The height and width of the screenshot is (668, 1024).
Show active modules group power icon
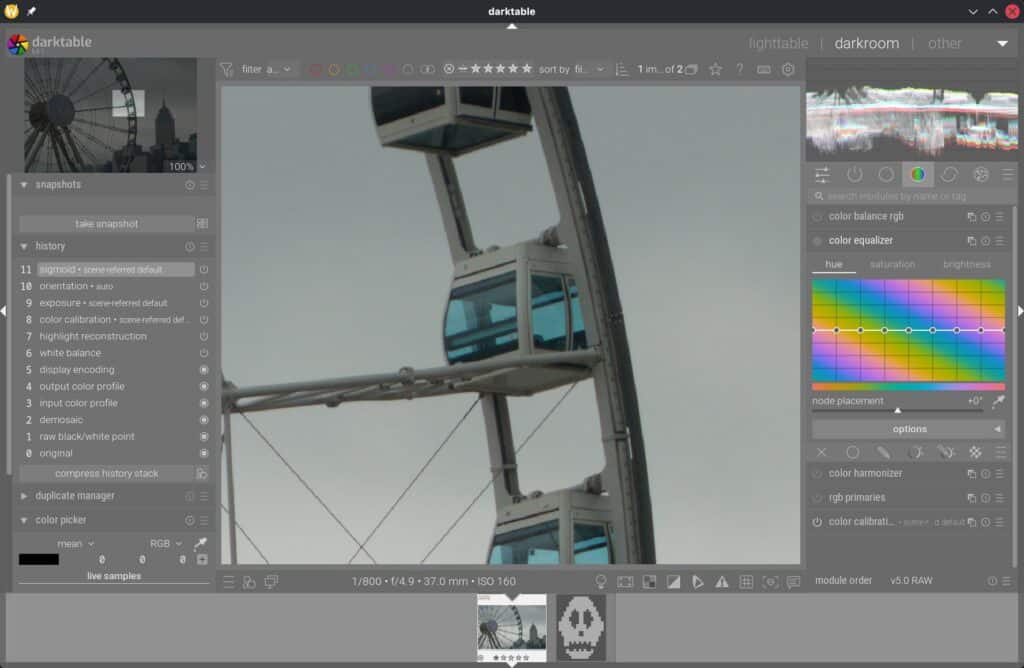pyautogui.click(x=854, y=174)
